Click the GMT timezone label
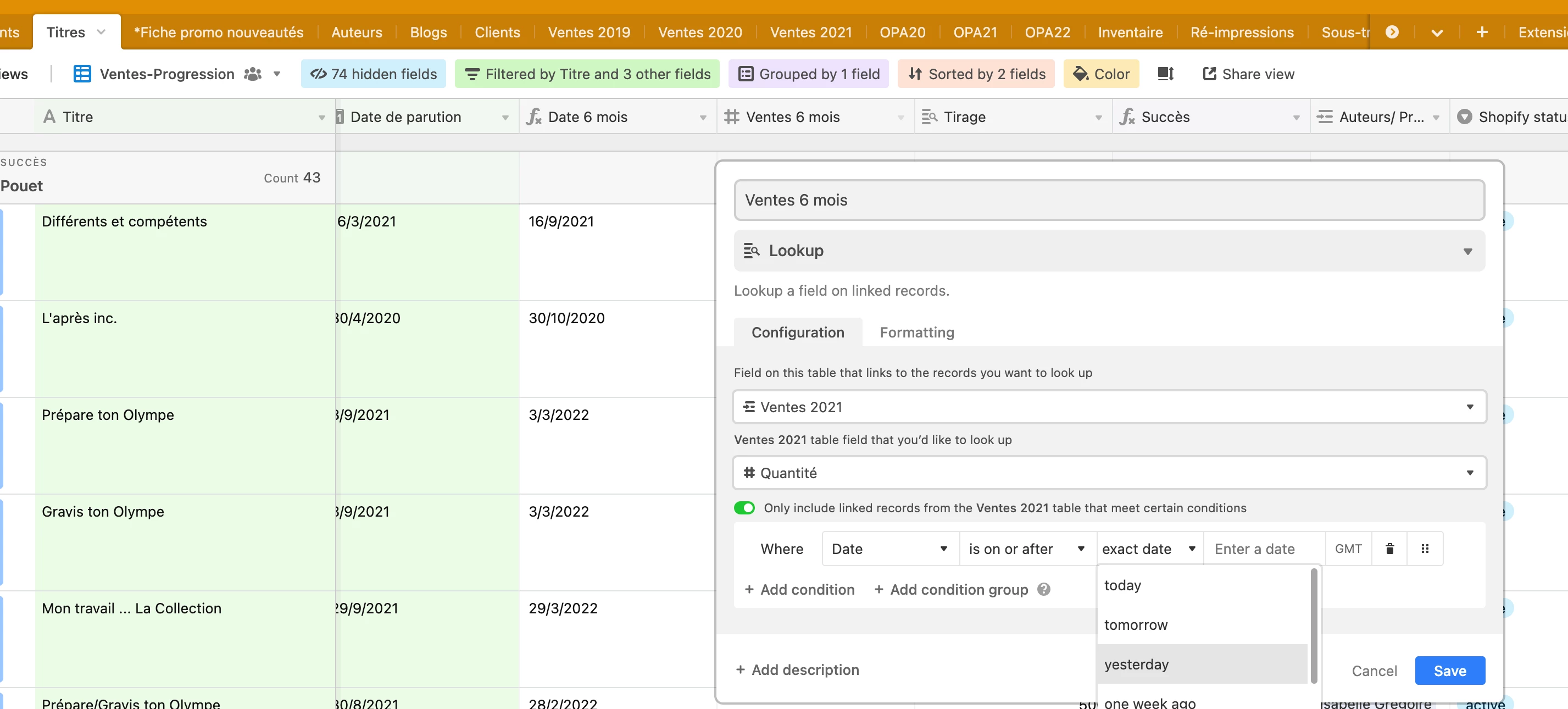Screen dimensions: 1568x709 [x=1348, y=549]
